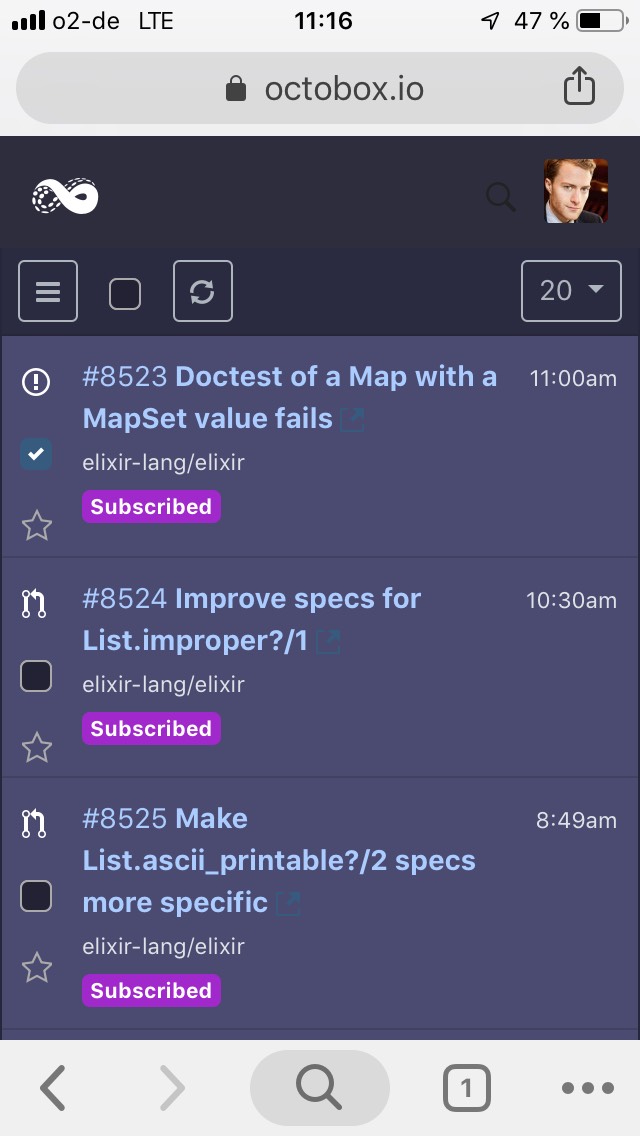This screenshot has width=640, height=1136.
Task: Click the Subscribed label on #8523
Action: [151, 507]
